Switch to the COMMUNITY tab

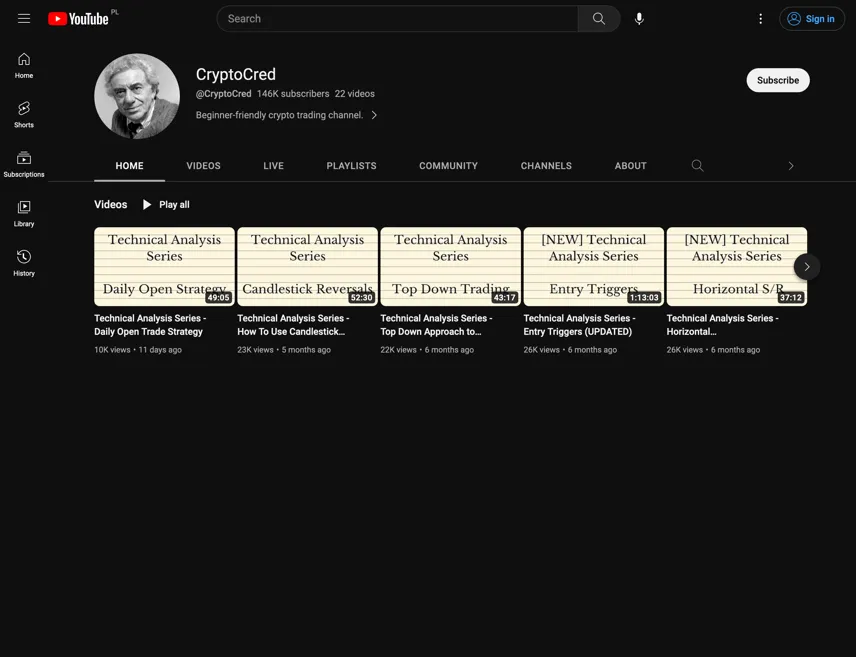pos(448,165)
